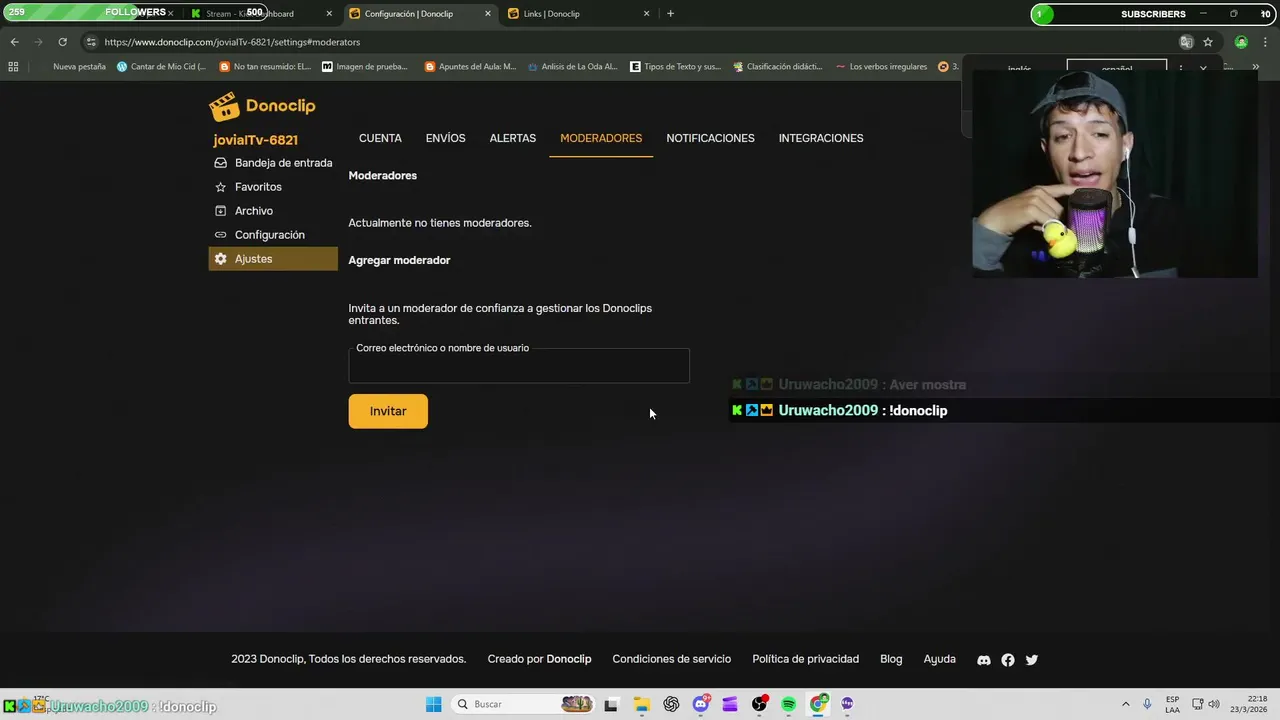Open the Ayuda footer link
This screenshot has width=1280, height=720.
point(940,659)
